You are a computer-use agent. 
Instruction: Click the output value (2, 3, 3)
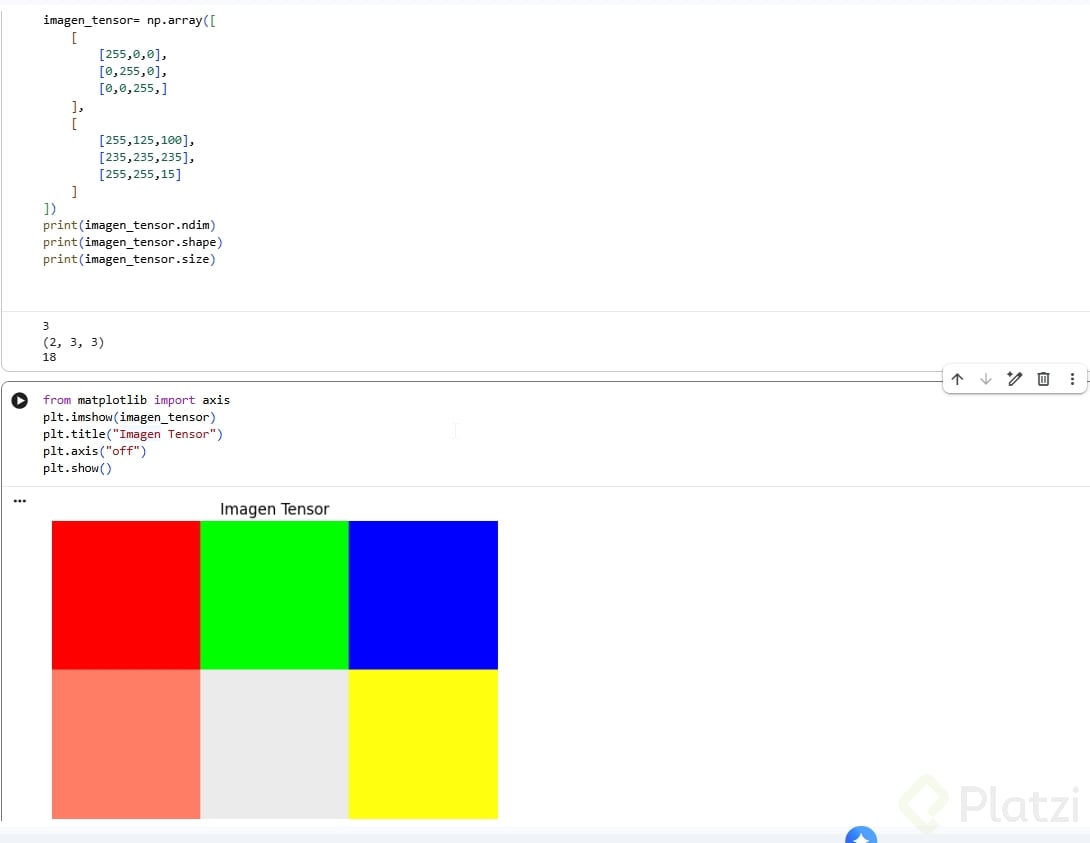[x=73, y=342]
